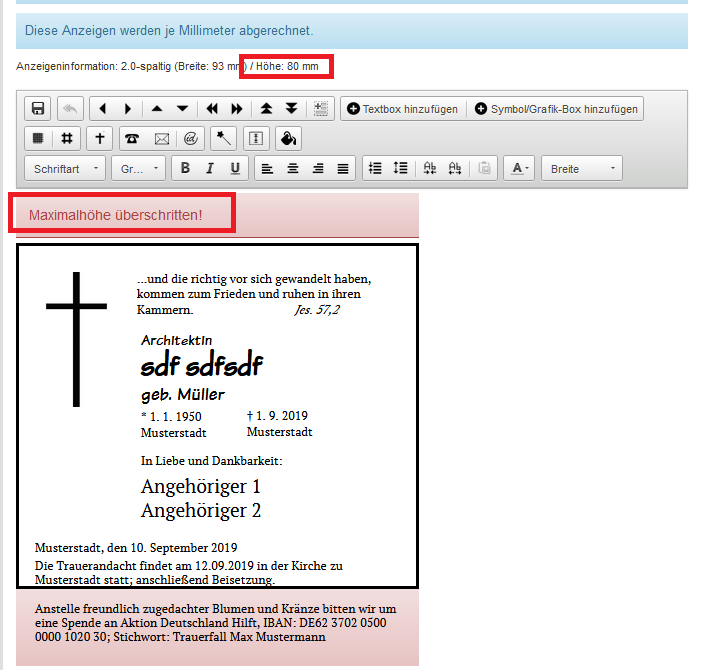Move element left with single left arrow
Image resolution: width=706 pixels, height=670 pixels.
[103, 109]
